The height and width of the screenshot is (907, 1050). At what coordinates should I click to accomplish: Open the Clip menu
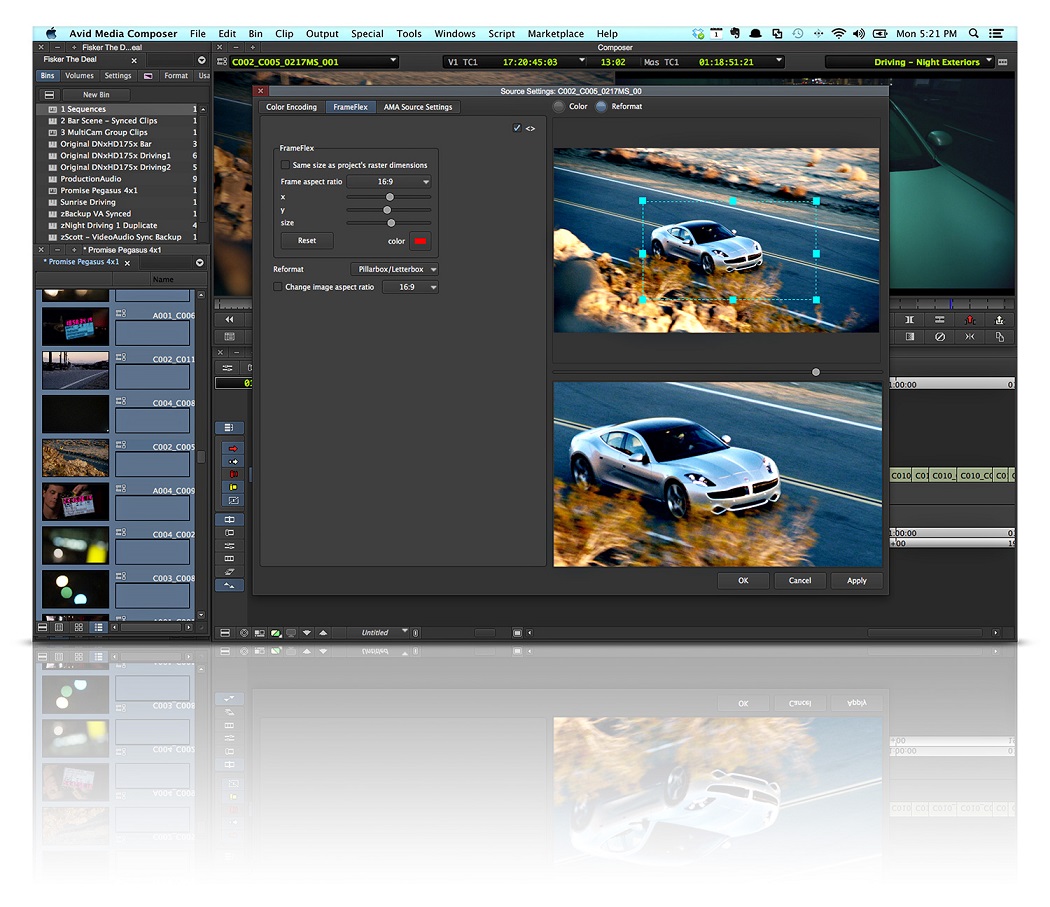284,33
